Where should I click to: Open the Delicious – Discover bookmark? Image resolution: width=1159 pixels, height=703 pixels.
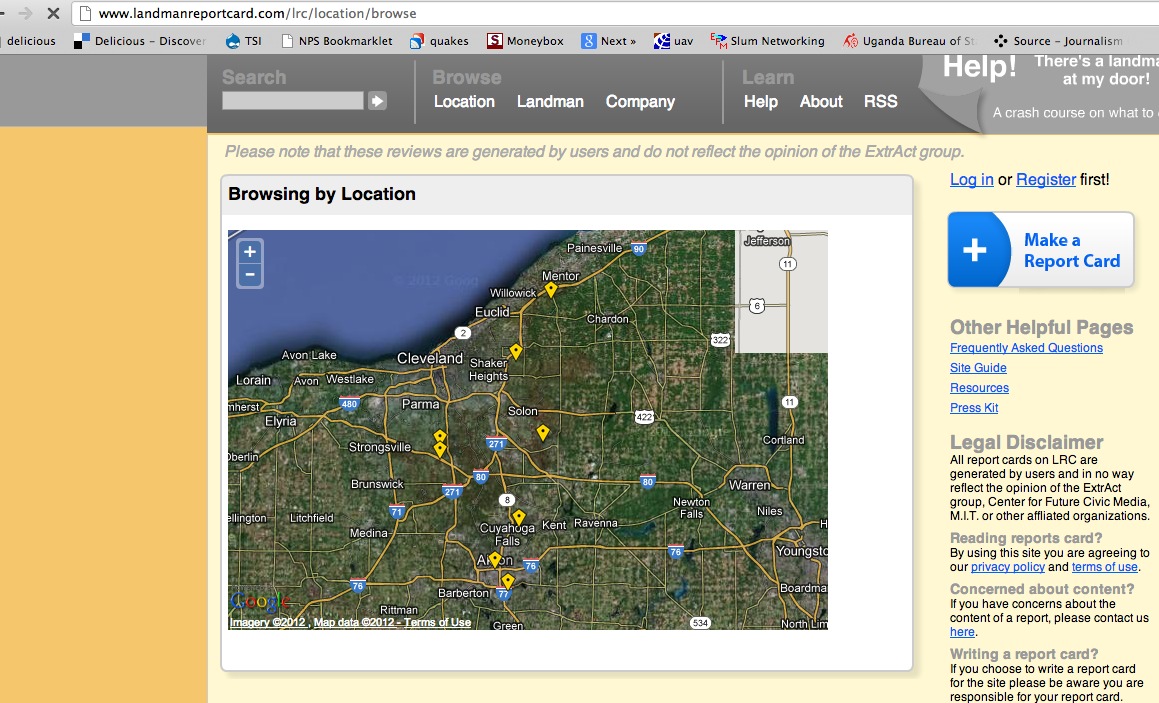[140, 41]
